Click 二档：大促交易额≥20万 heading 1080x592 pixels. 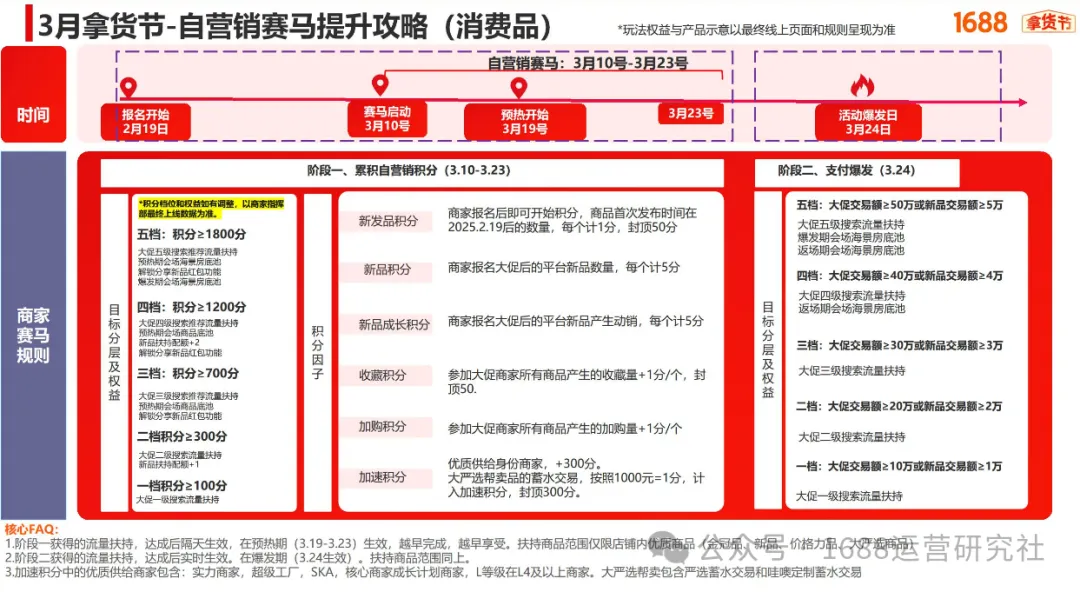coord(900,406)
